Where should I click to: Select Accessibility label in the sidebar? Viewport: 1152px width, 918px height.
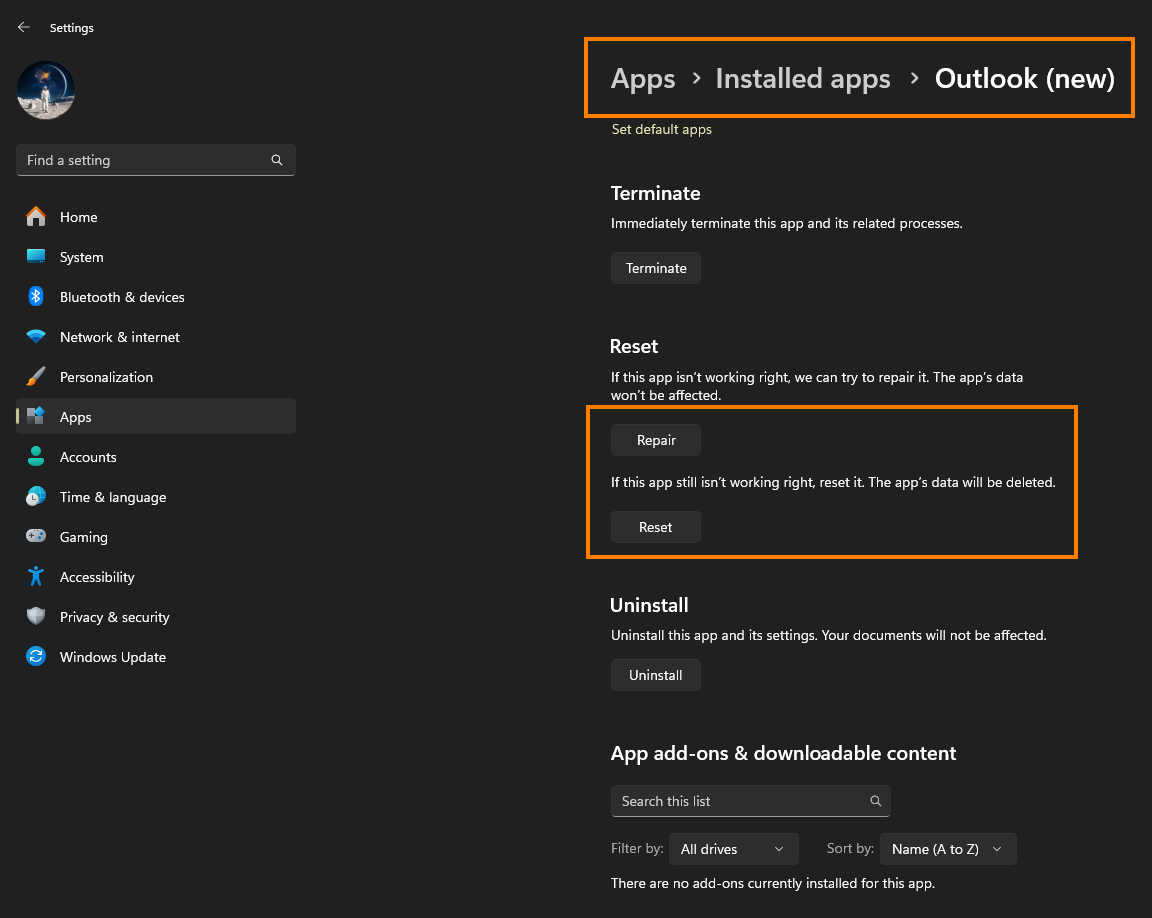pos(97,577)
